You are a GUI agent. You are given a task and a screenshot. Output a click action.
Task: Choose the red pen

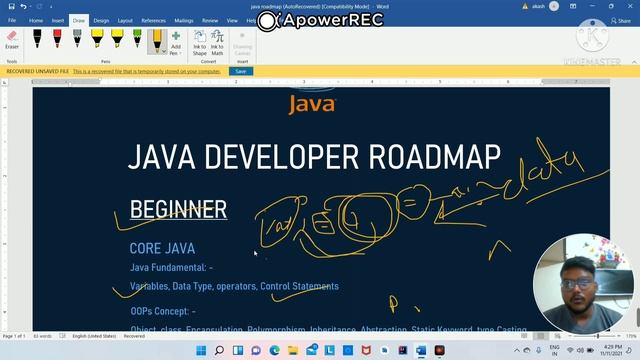tap(57, 38)
